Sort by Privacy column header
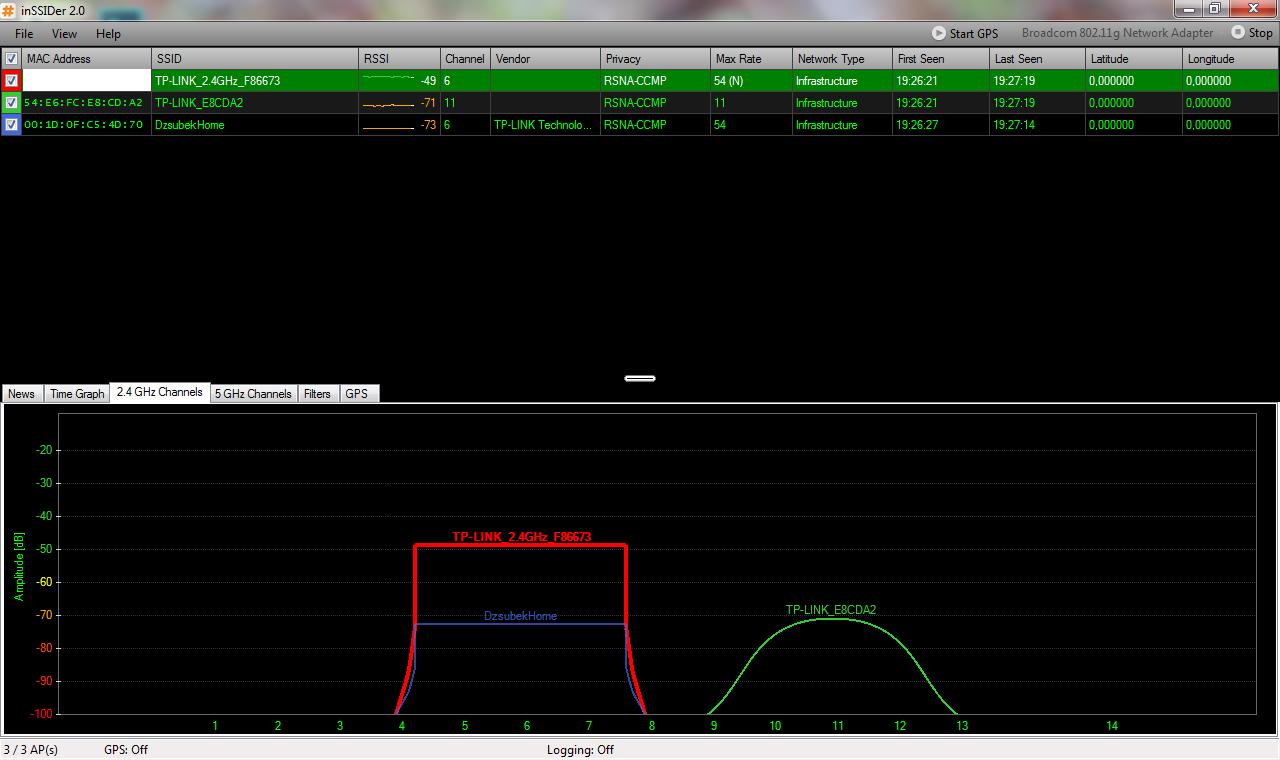Viewport: 1280px width, 760px height. pos(655,59)
